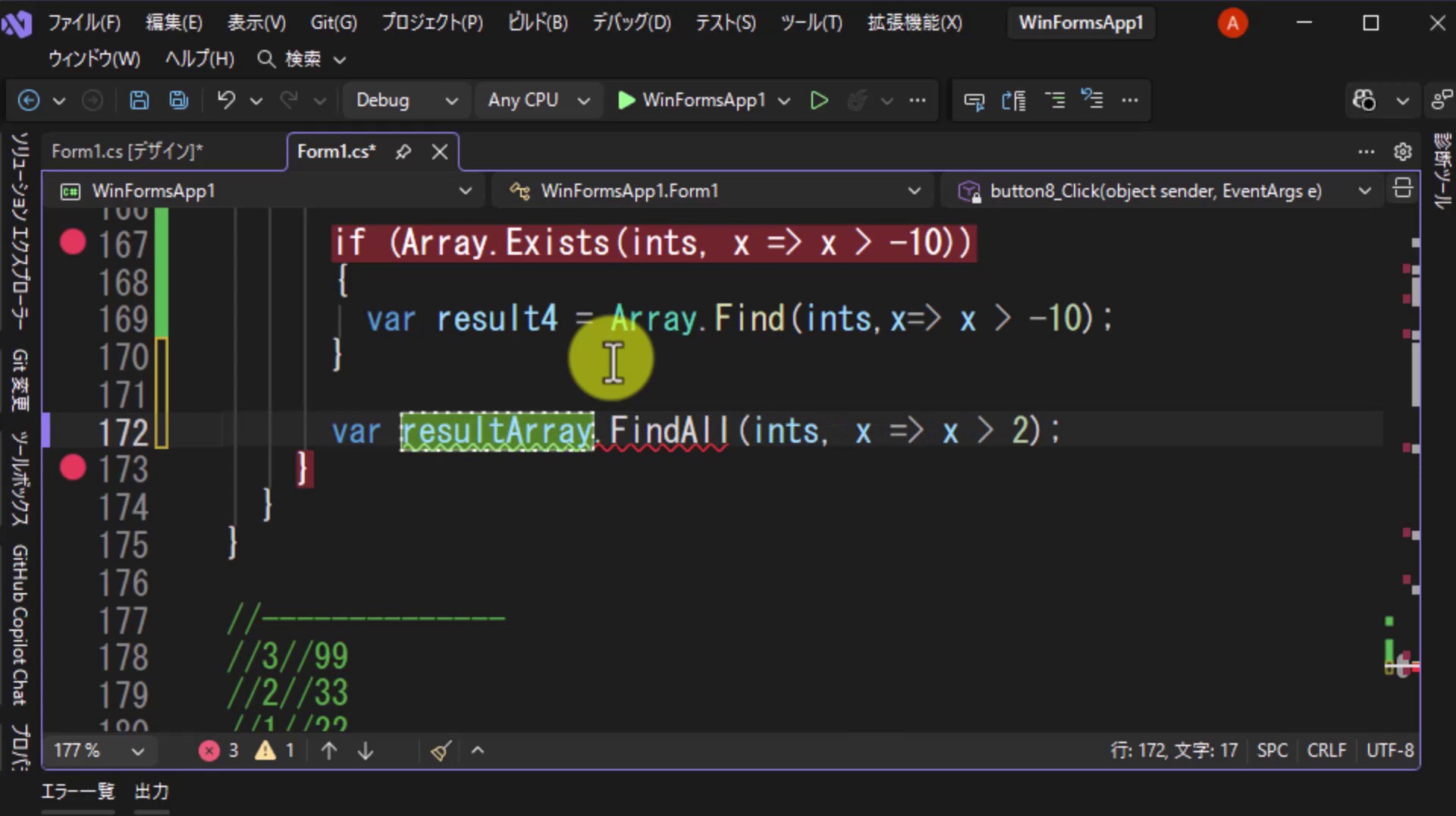The image size is (1456, 816).
Task: Click the hot reload flame icon
Action: (857, 100)
